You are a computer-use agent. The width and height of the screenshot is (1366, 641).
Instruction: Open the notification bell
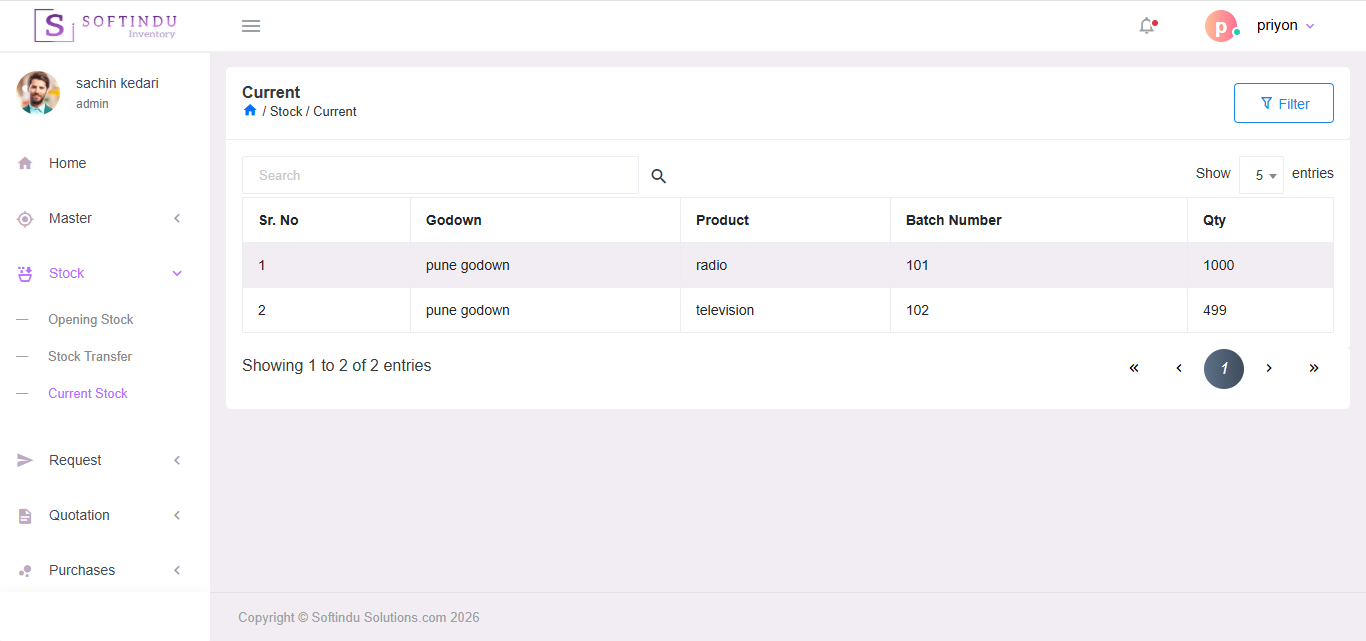tap(1146, 25)
